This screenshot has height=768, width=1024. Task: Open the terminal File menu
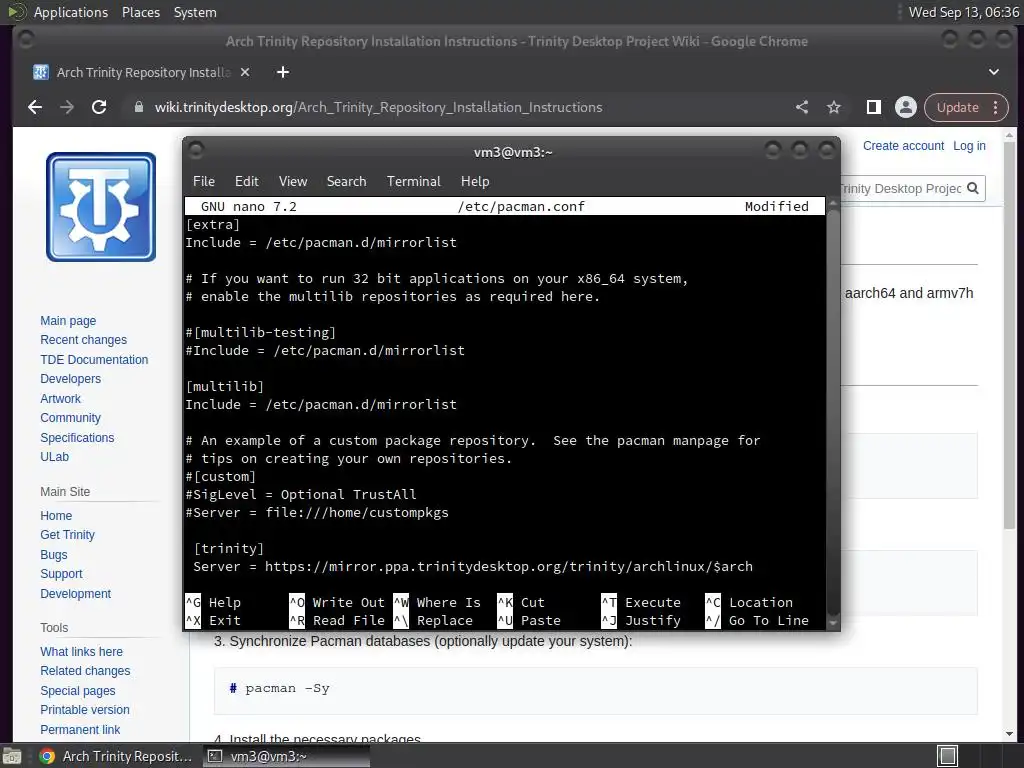(204, 182)
